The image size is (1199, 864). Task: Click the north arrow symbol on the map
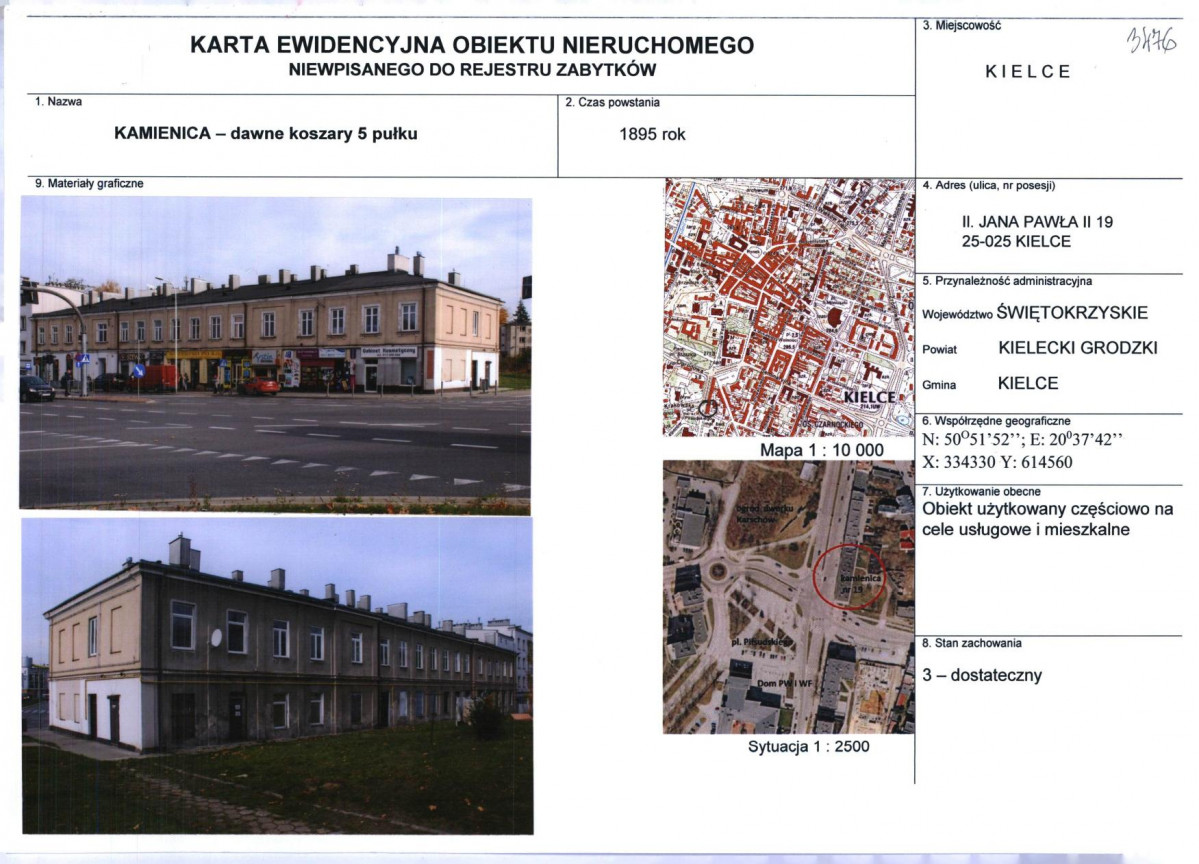coord(708,409)
